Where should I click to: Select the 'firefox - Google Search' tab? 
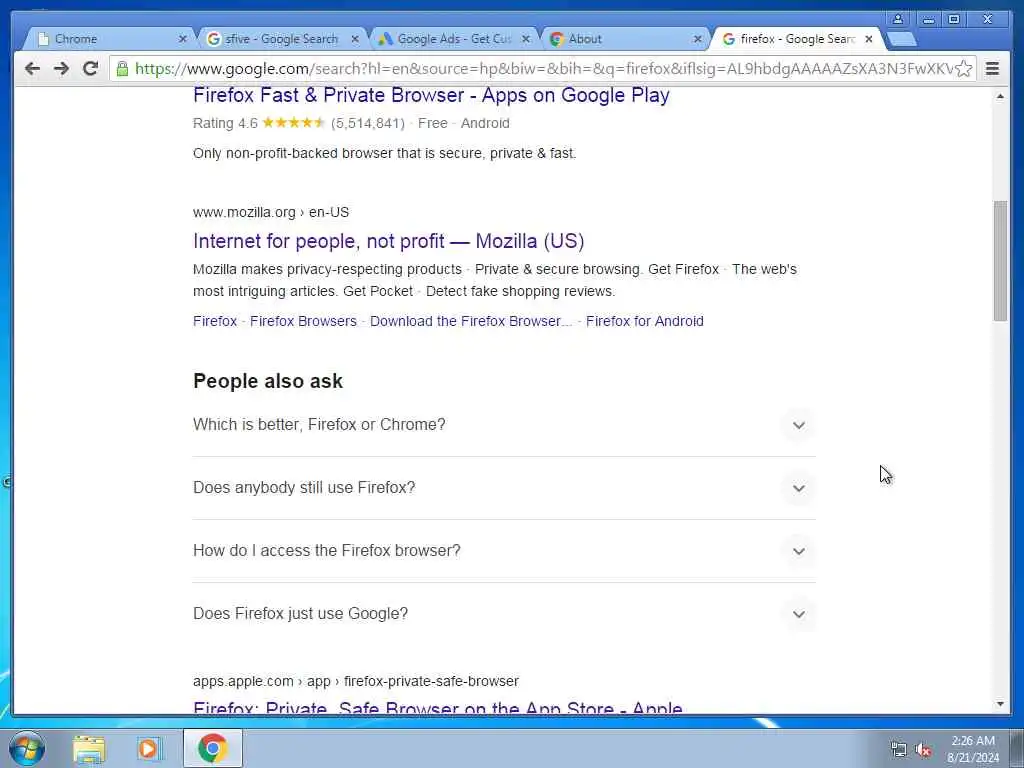(797, 39)
